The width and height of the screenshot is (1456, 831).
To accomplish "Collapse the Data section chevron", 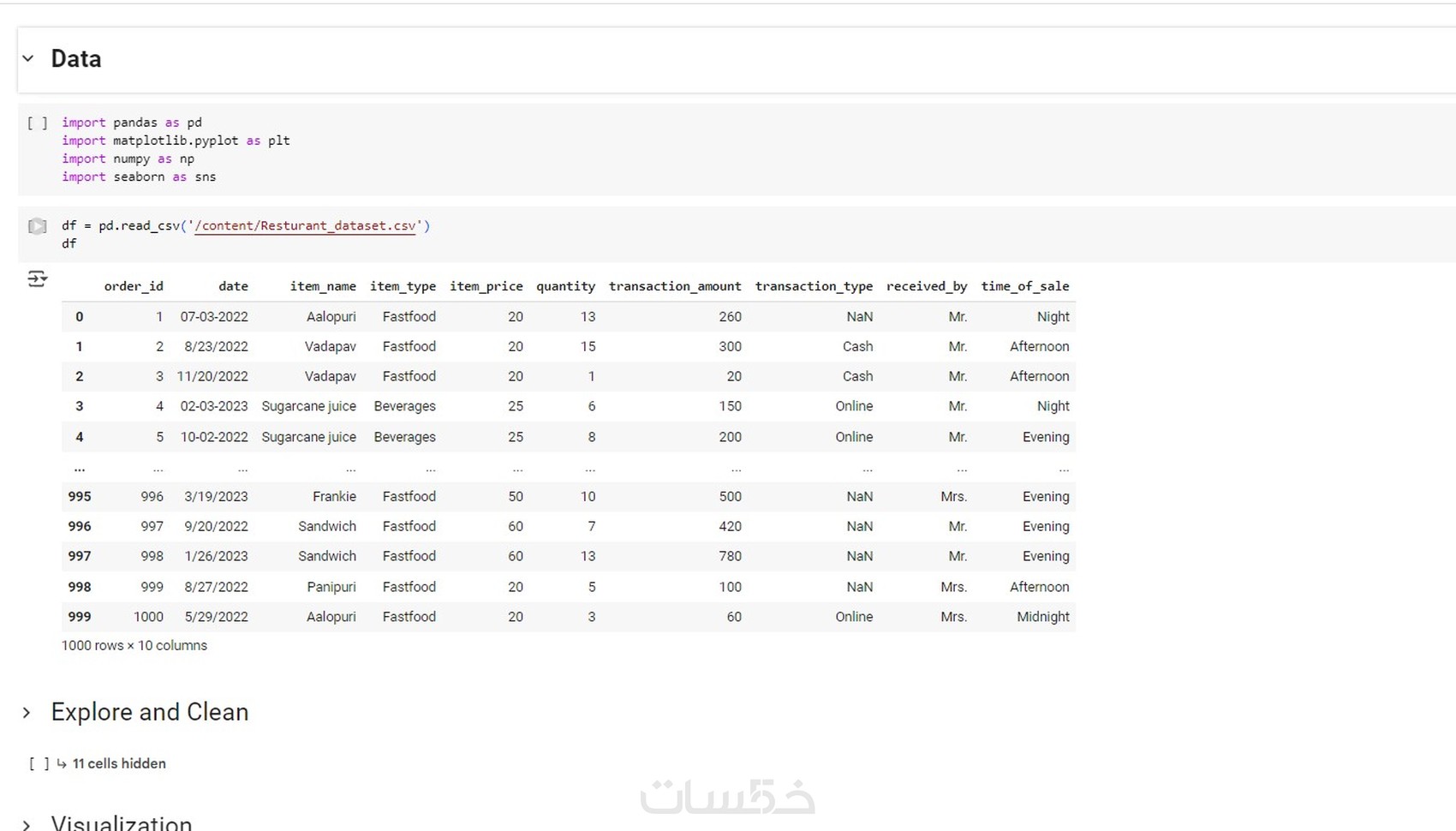I will pyautogui.click(x=28, y=58).
